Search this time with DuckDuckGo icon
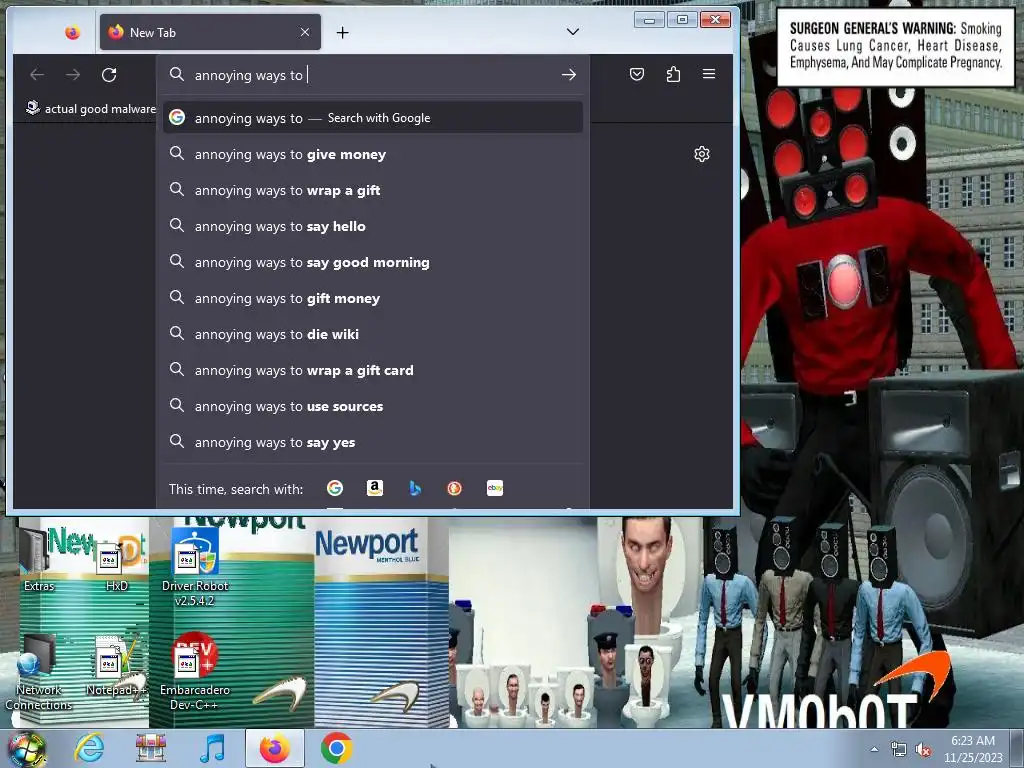This screenshot has width=1024, height=768. click(x=455, y=488)
